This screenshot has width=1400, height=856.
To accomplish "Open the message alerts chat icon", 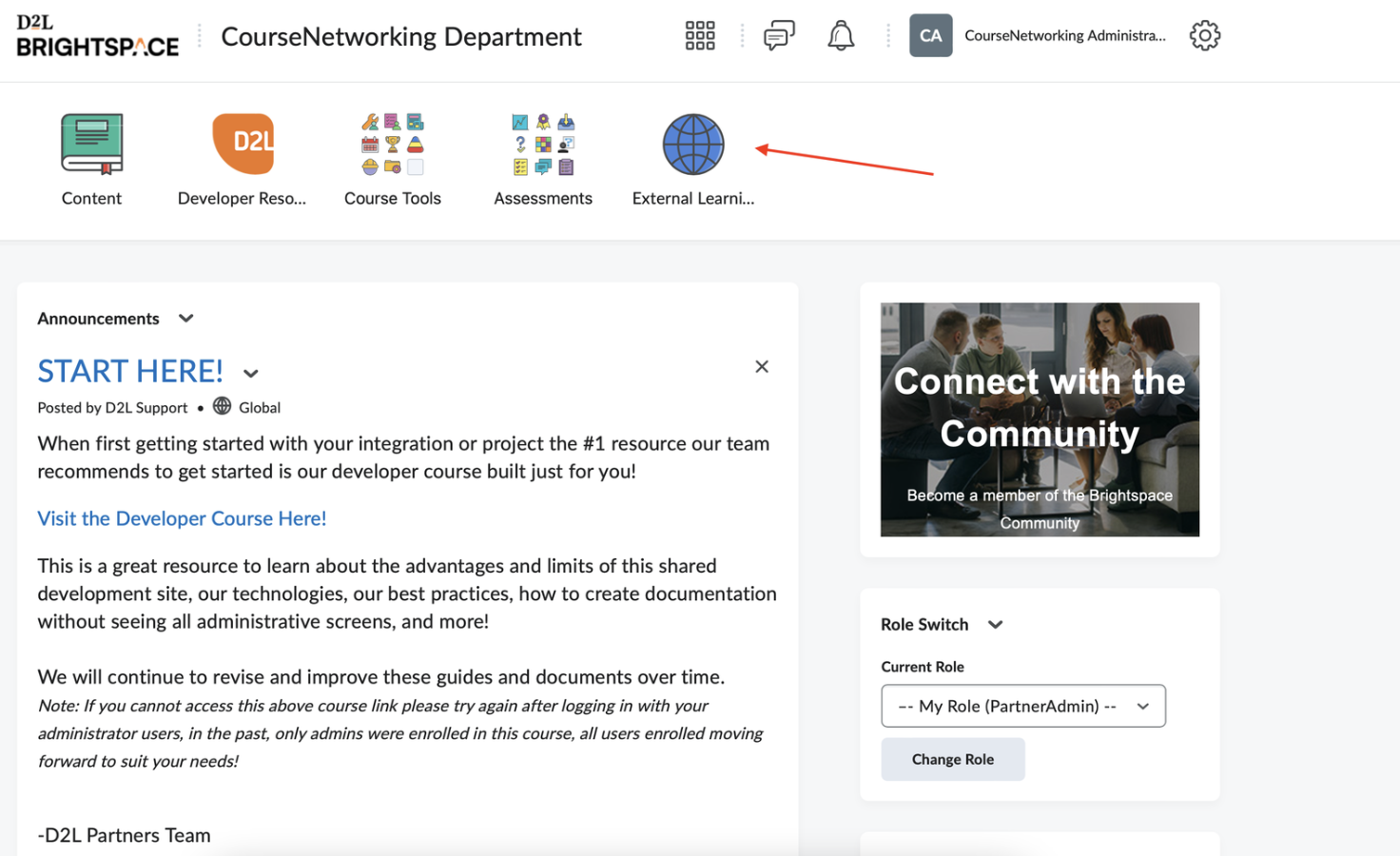I will click(x=779, y=36).
